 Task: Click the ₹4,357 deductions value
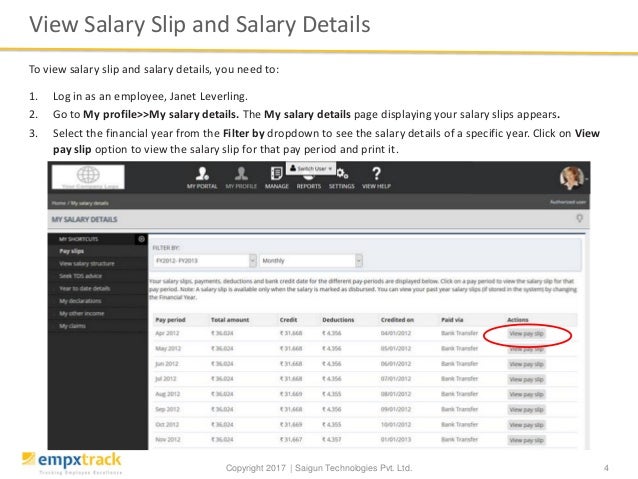click(332, 440)
